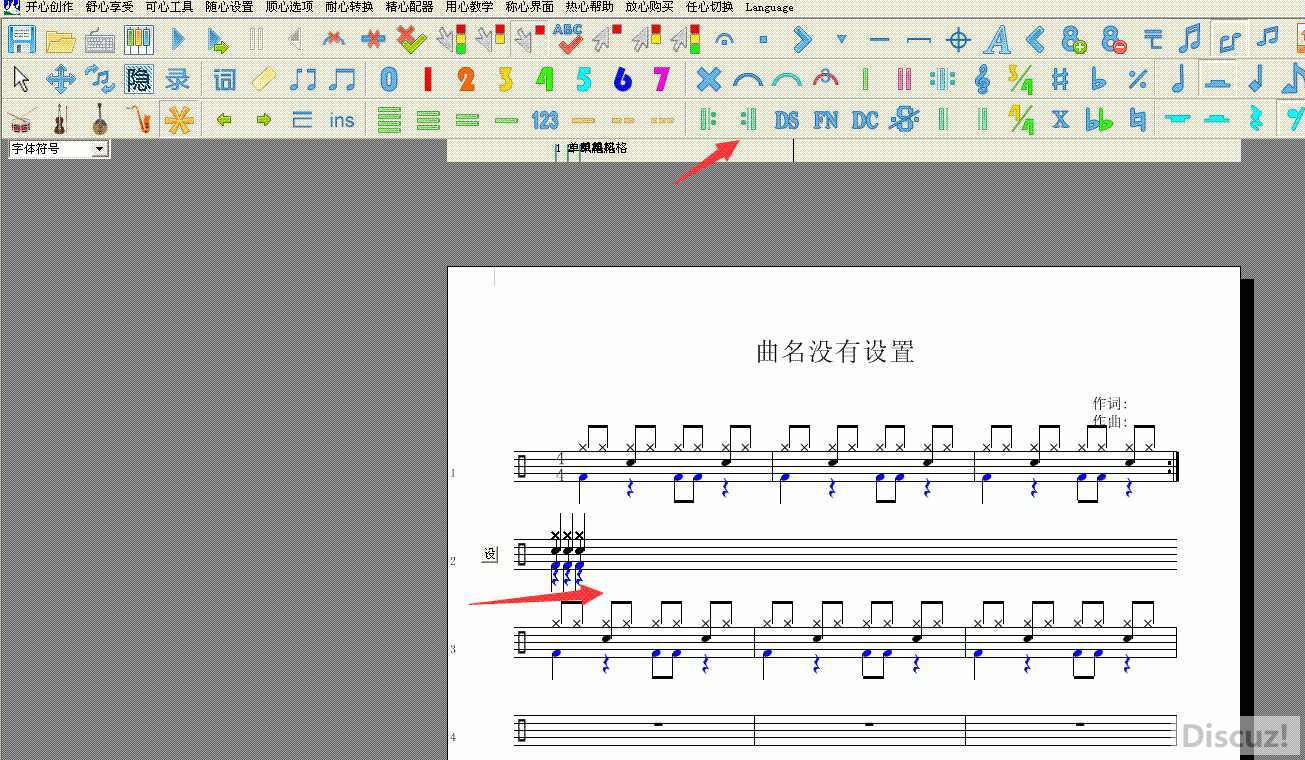
Task: Click the green left arrow icon
Action: (224, 120)
